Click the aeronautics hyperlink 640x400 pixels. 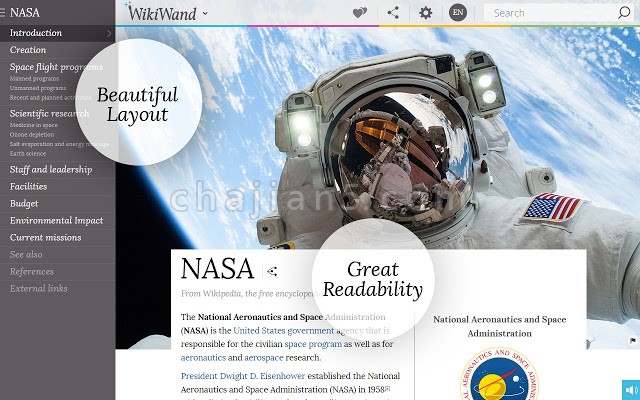203,358
